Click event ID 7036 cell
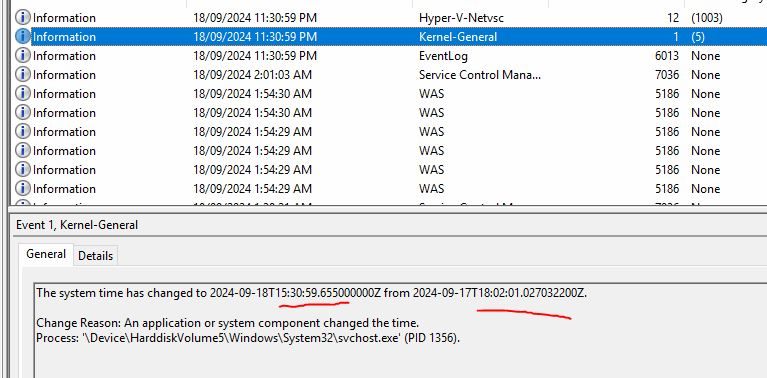767x378 pixels. (x=667, y=75)
